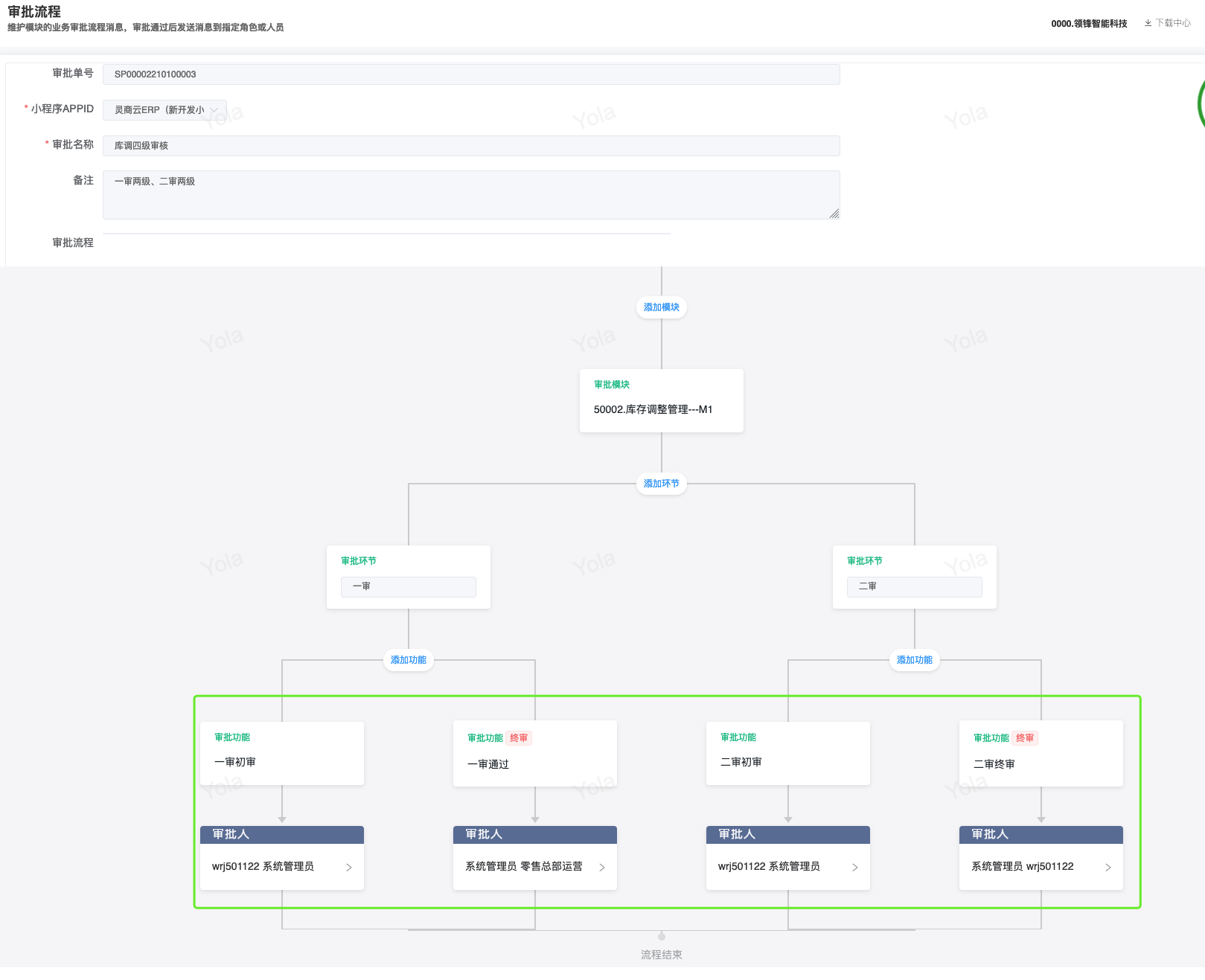The height and width of the screenshot is (980, 1205).
Task: Click the 终审 tag on 一审通过
Action: [519, 738]
